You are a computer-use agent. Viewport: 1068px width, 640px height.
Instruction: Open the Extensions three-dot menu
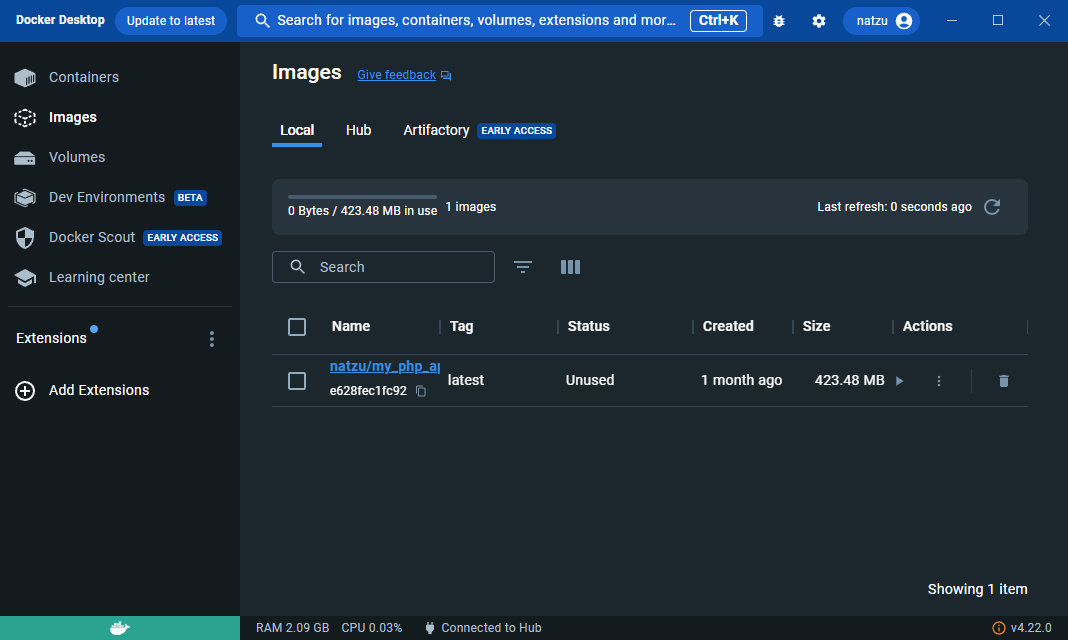(211, 339)
